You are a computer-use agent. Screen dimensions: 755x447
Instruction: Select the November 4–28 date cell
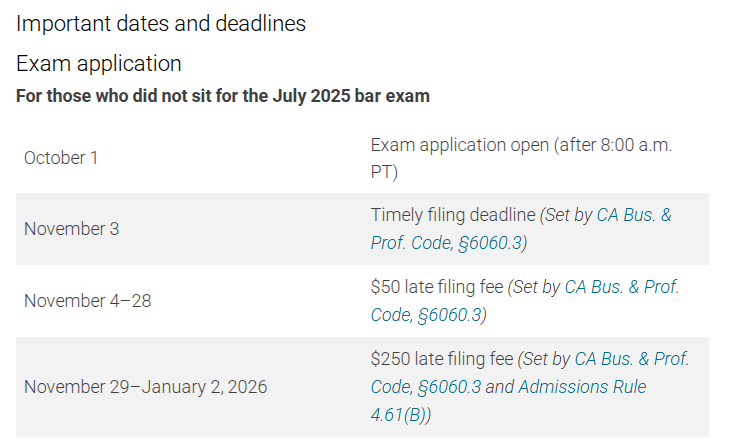click(x=88, y=301)
